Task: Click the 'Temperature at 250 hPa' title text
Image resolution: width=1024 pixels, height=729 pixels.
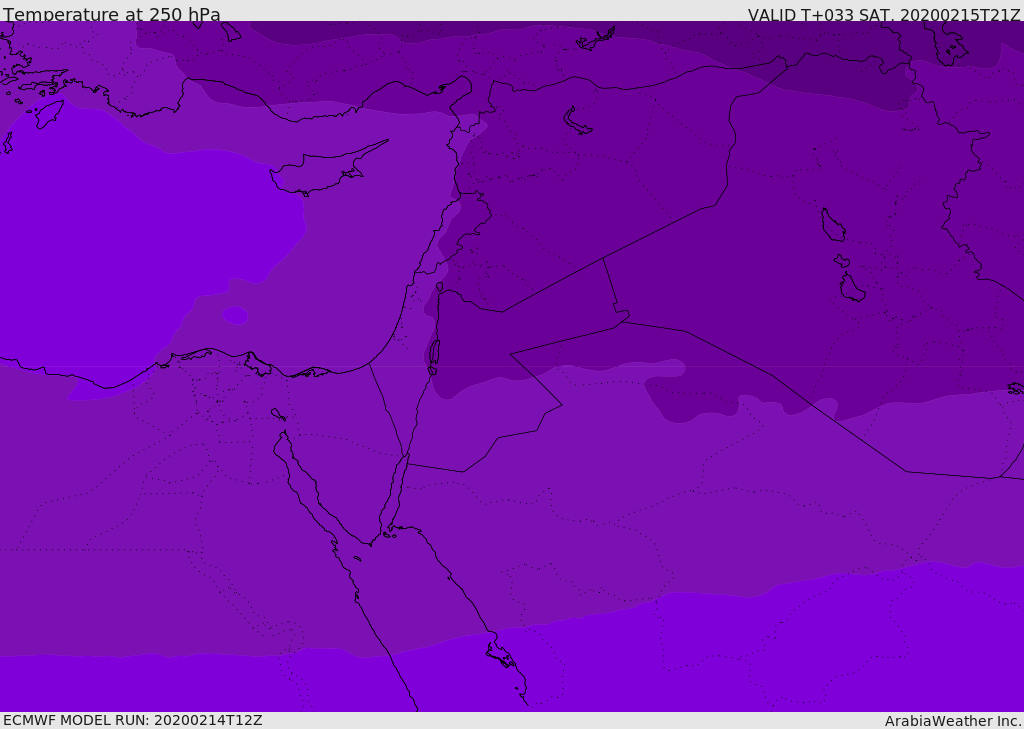Action: point(112,14)
